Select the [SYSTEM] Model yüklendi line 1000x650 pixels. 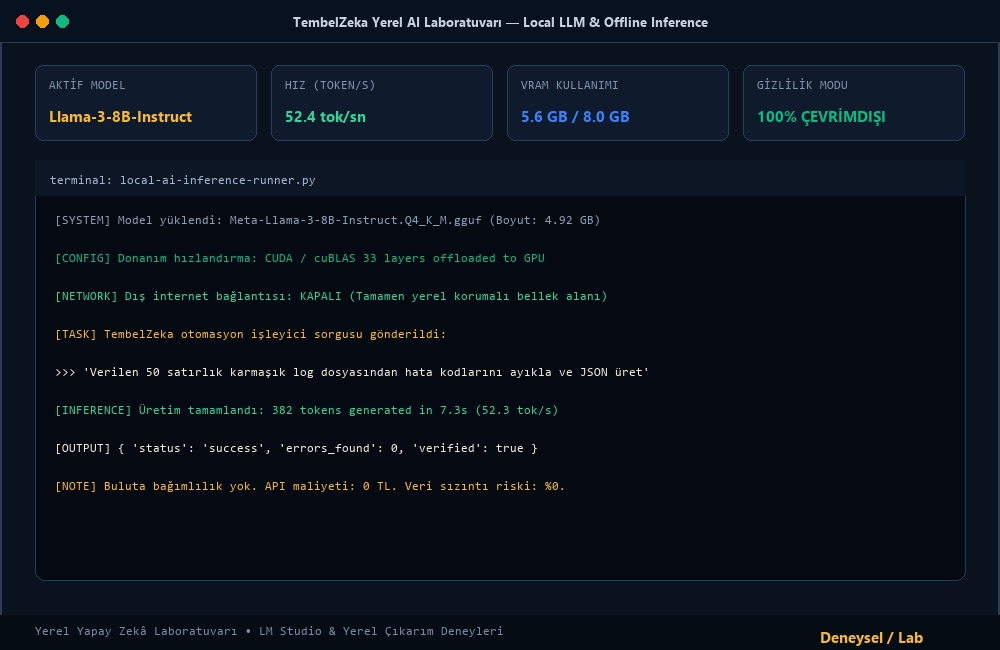pos(328,220)
